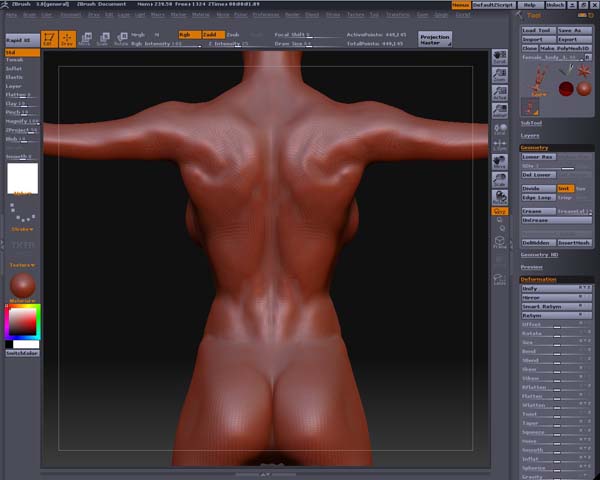Click the L.Sym symmetry icon

pyautogui.click(x=500, y=145)
